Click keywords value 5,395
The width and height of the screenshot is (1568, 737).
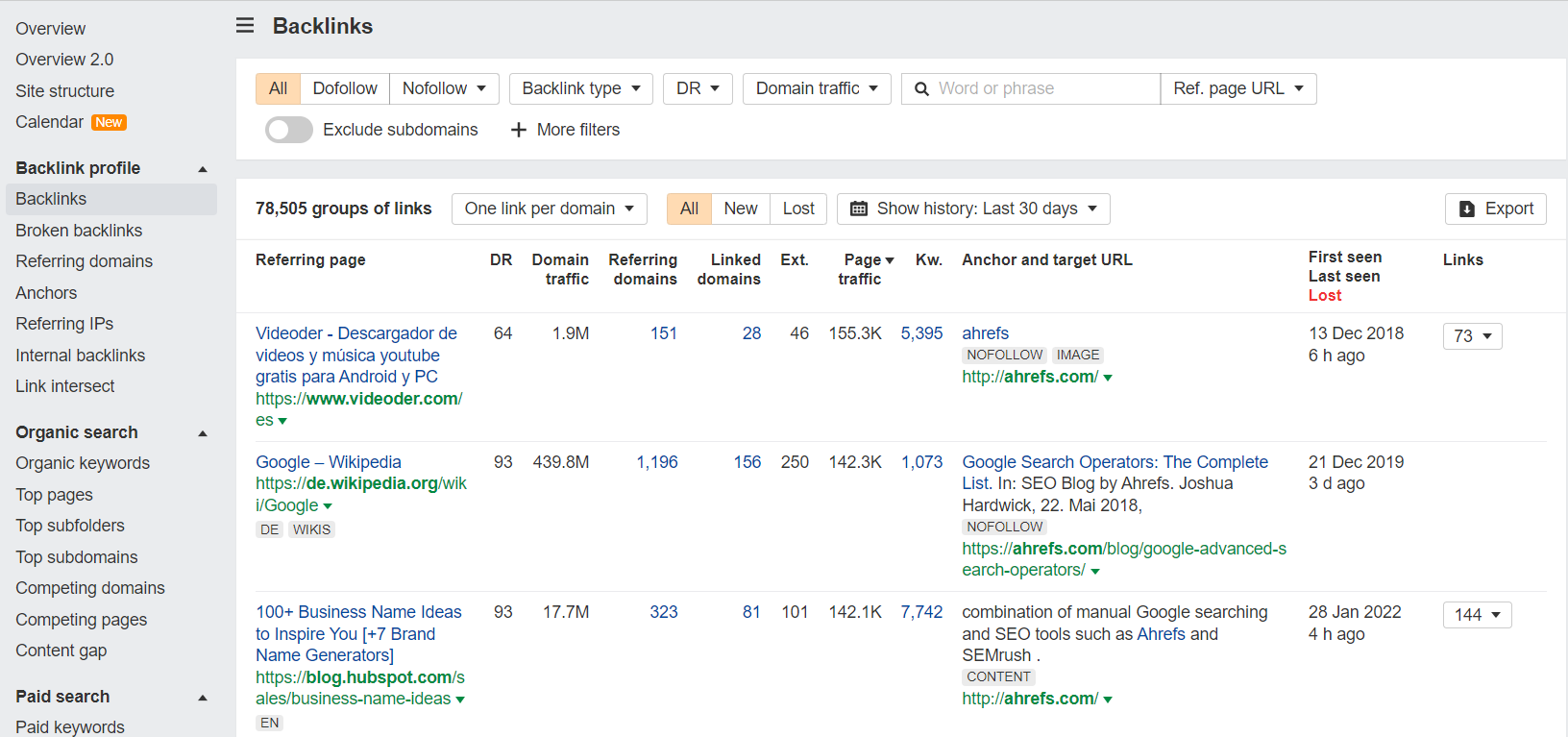921,333
